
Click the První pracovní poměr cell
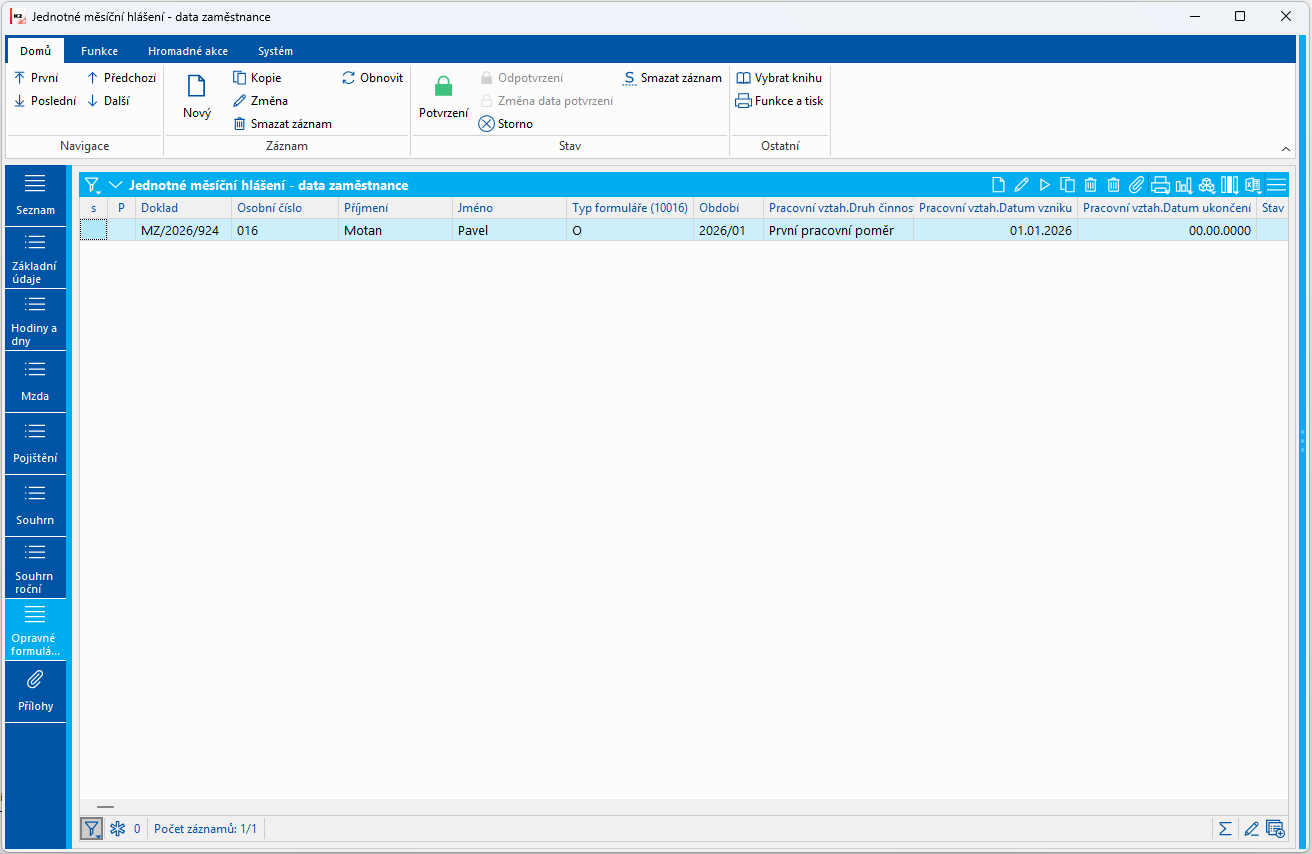pos(838,230)
